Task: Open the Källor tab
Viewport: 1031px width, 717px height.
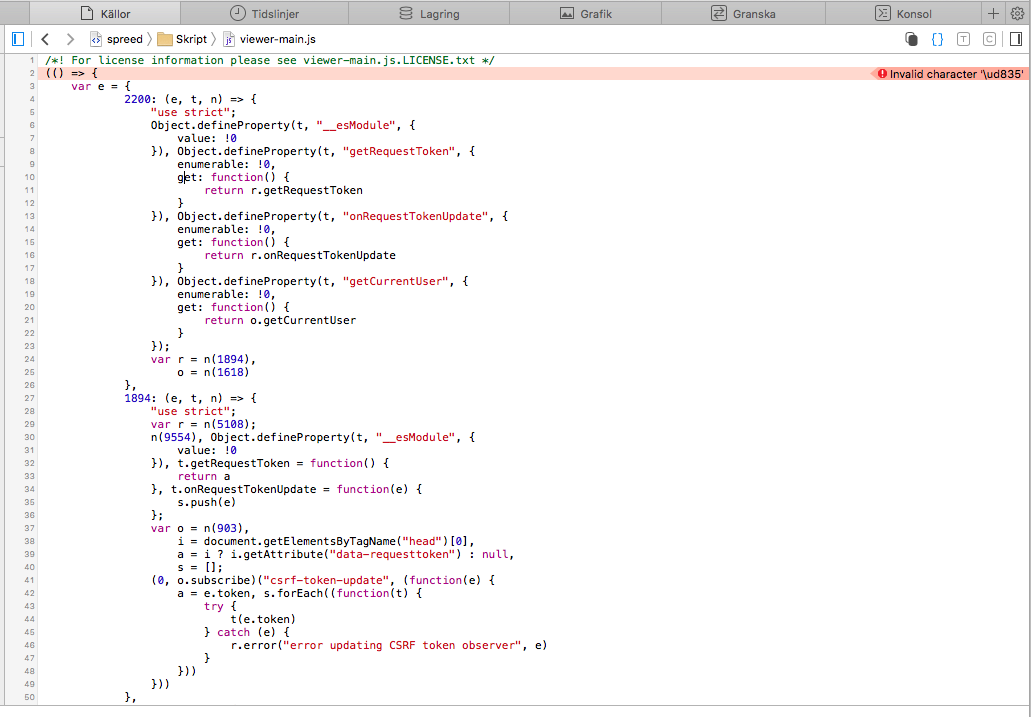Action: [x=105, y=13]
